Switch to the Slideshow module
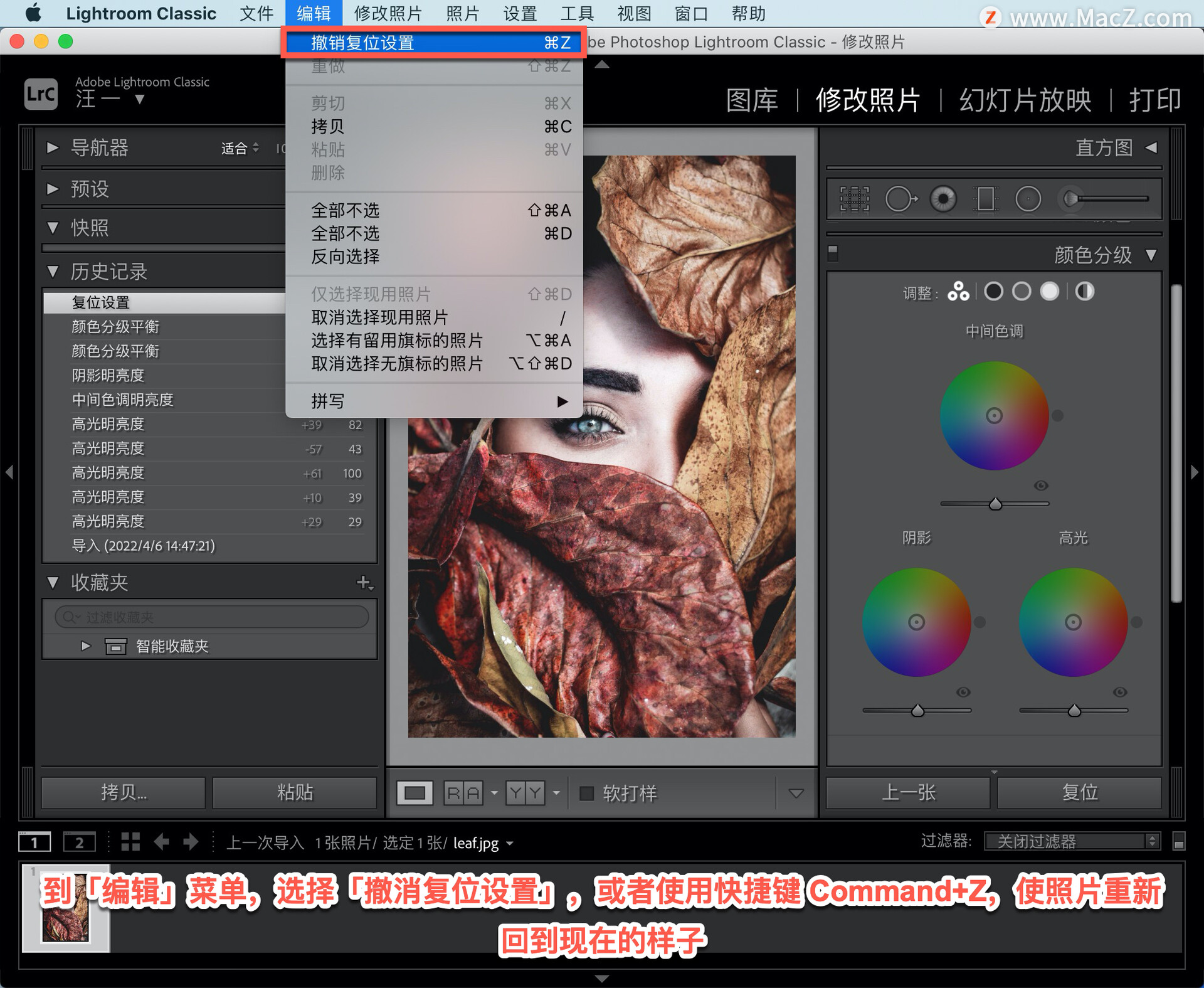Screen dimensions: 1204x988 [1025, 100]
